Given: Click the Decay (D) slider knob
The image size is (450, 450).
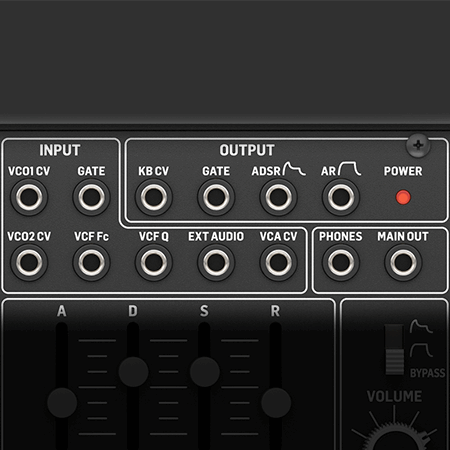Looking at the screenshot, I should [x=133, y=372].
